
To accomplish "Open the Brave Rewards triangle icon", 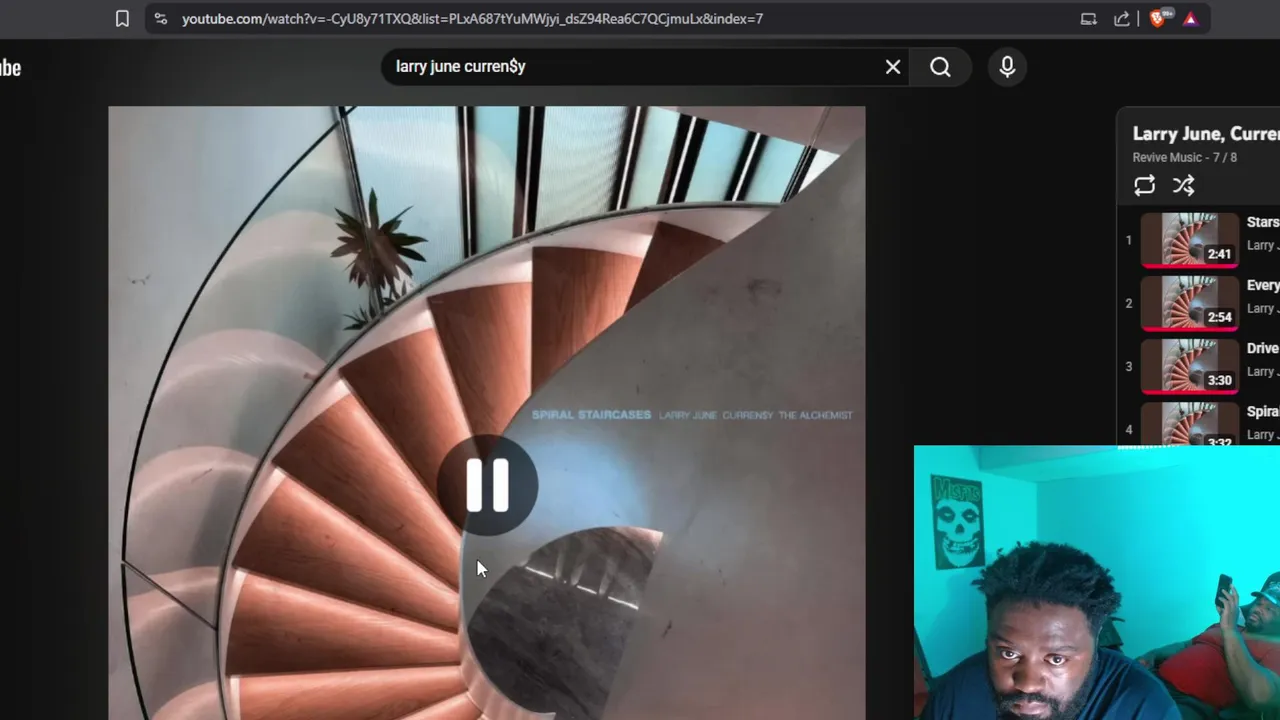I will (x=1191, y=18).
